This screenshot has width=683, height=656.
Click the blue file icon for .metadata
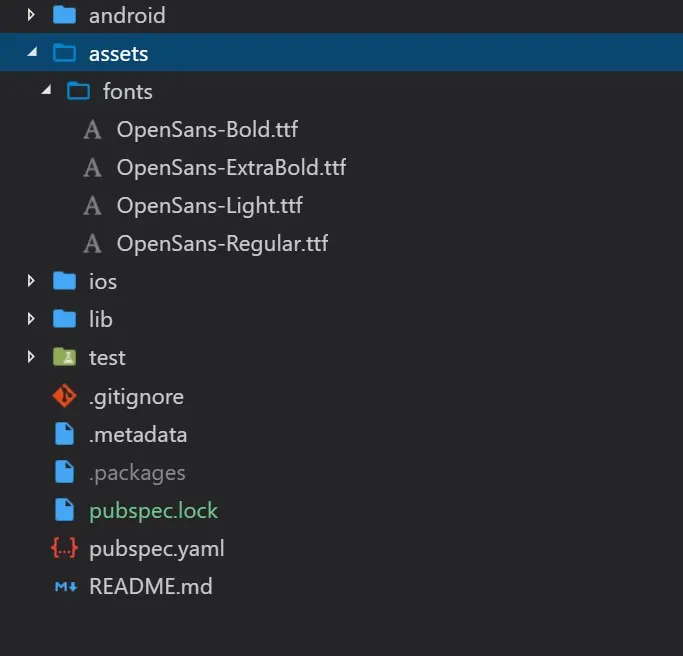pos(64,435)
